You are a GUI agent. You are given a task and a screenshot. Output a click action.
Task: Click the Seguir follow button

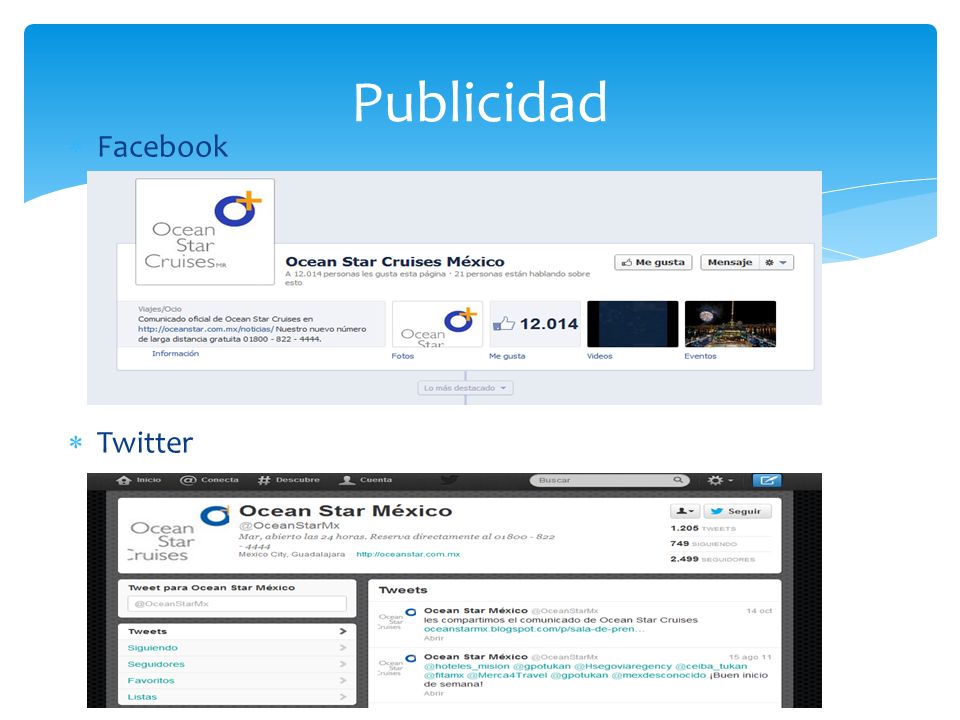coord(737,511)
